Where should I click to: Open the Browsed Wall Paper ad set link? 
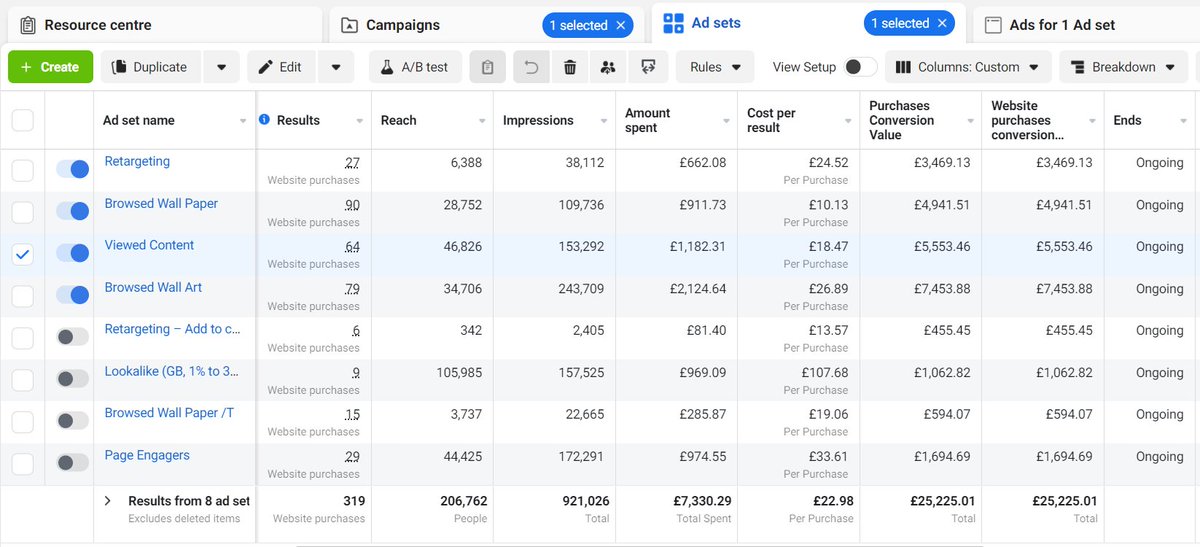click(x=161, y=203)
